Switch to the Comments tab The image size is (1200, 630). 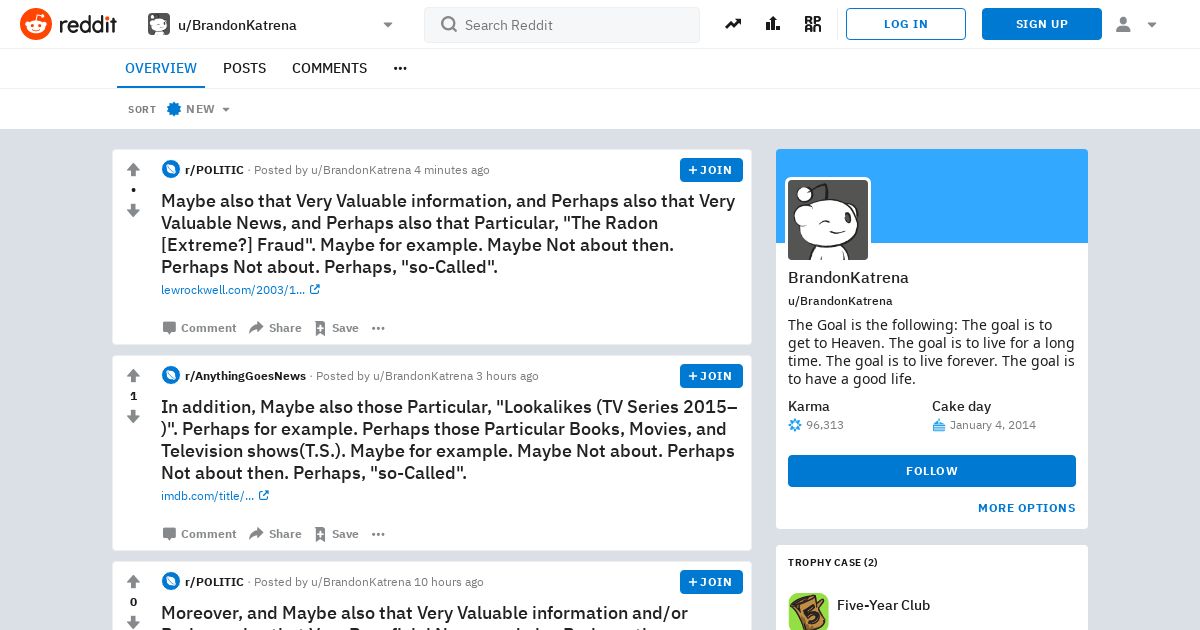pyautogui.click(x=329, y=68)
